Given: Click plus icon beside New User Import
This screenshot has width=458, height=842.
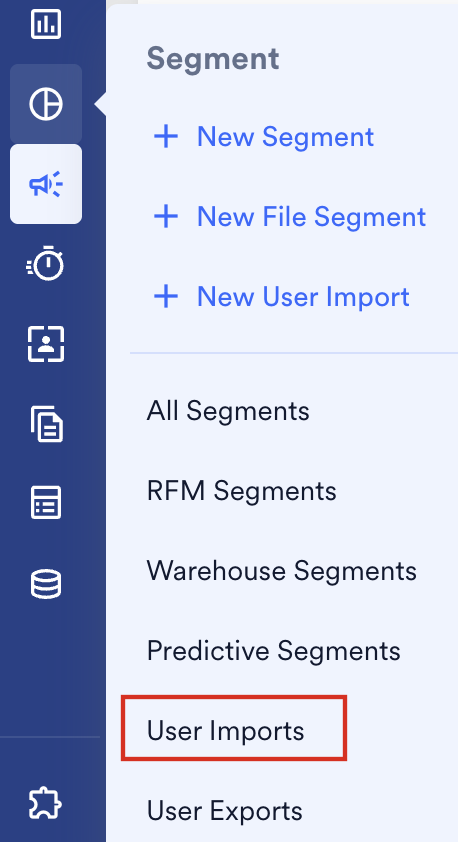Looking at the screenshot, I should [166, 296].
